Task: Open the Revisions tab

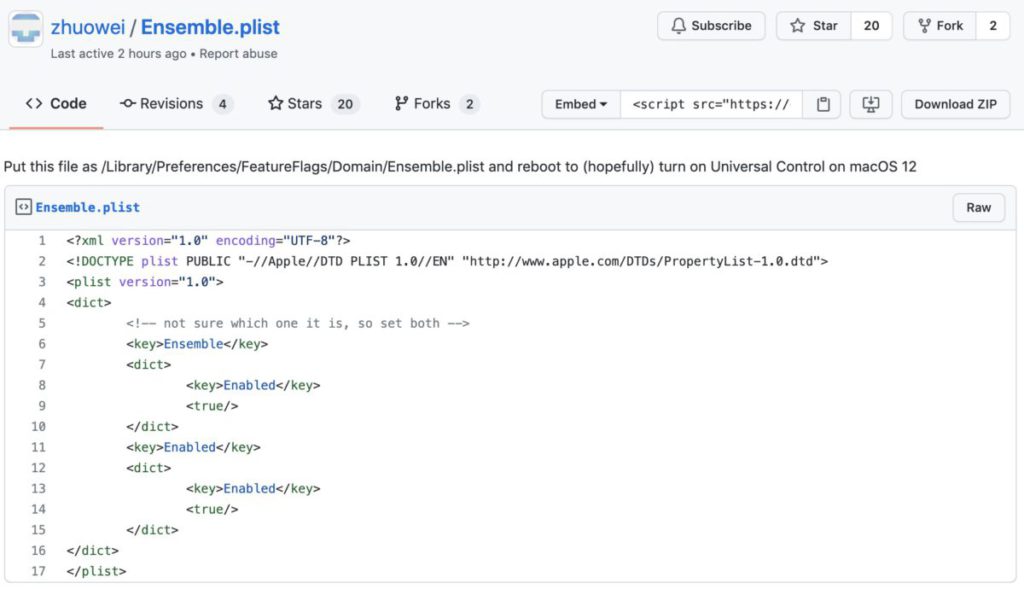Action: [x=176, y=104]
